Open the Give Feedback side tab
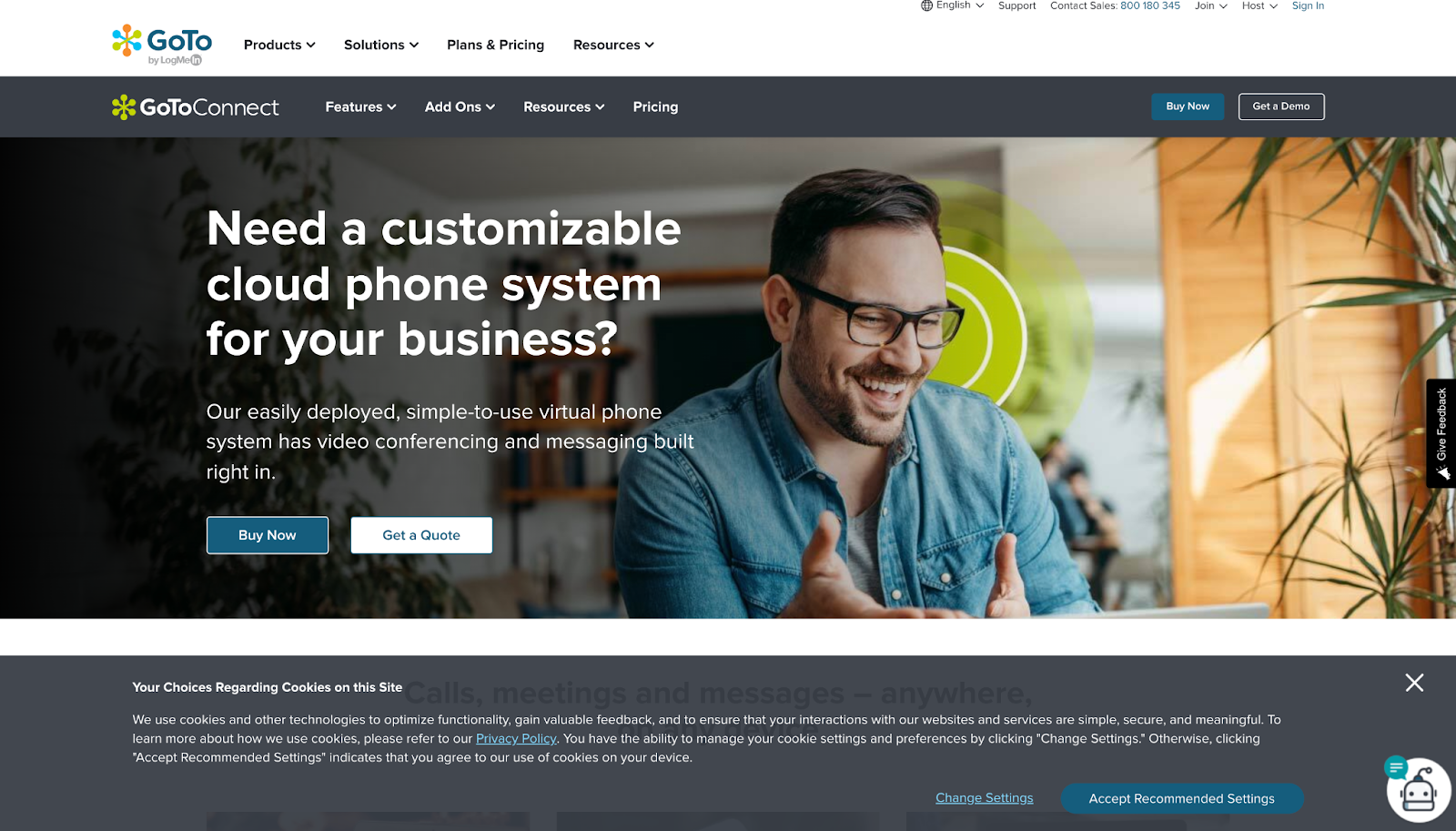Viewport: 1456px width, 831px height. [x=1441, y=433]
